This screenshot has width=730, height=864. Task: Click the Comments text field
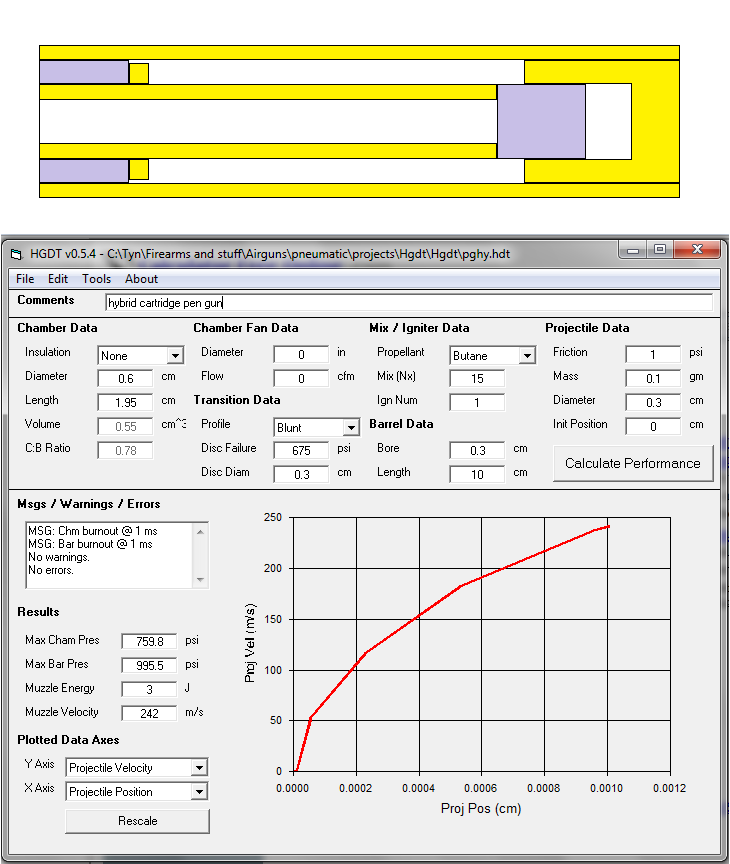click(408, 302)
